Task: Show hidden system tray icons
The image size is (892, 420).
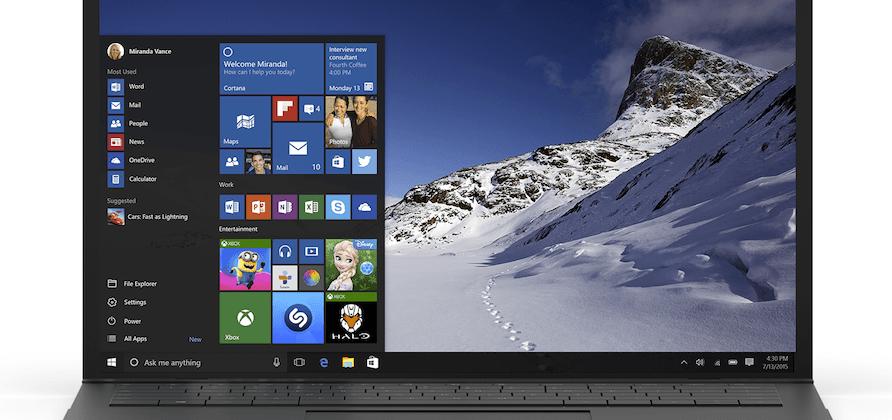Action: tap(683, 362)
